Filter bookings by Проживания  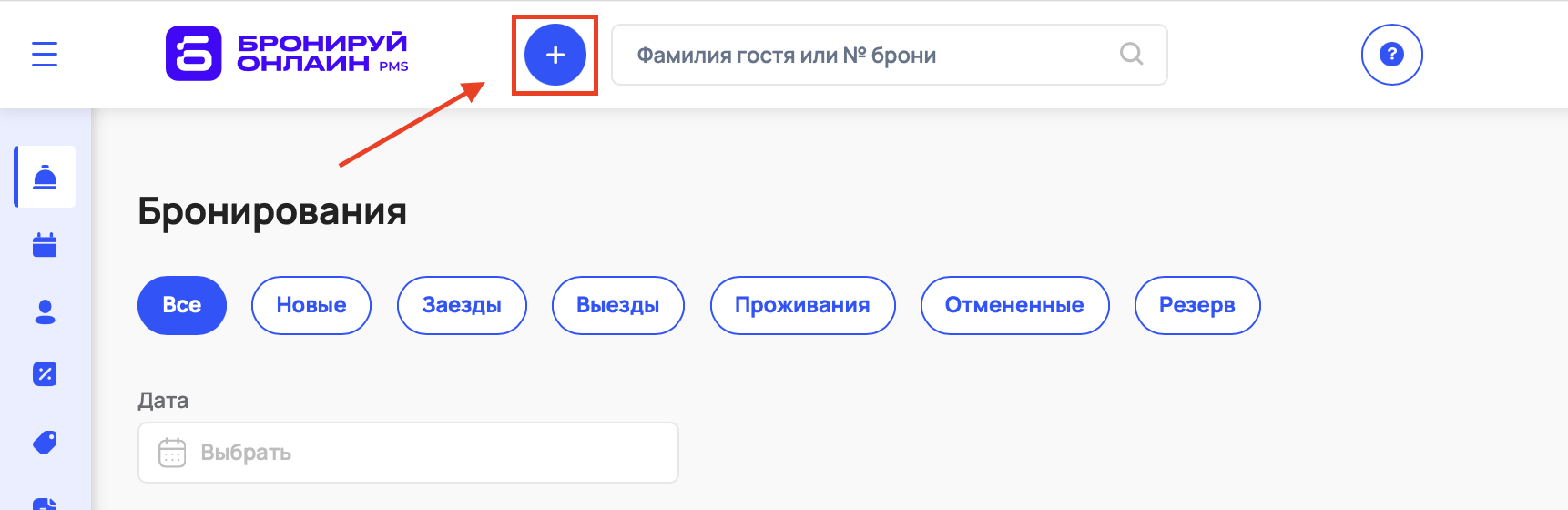[x=802, y=305]
